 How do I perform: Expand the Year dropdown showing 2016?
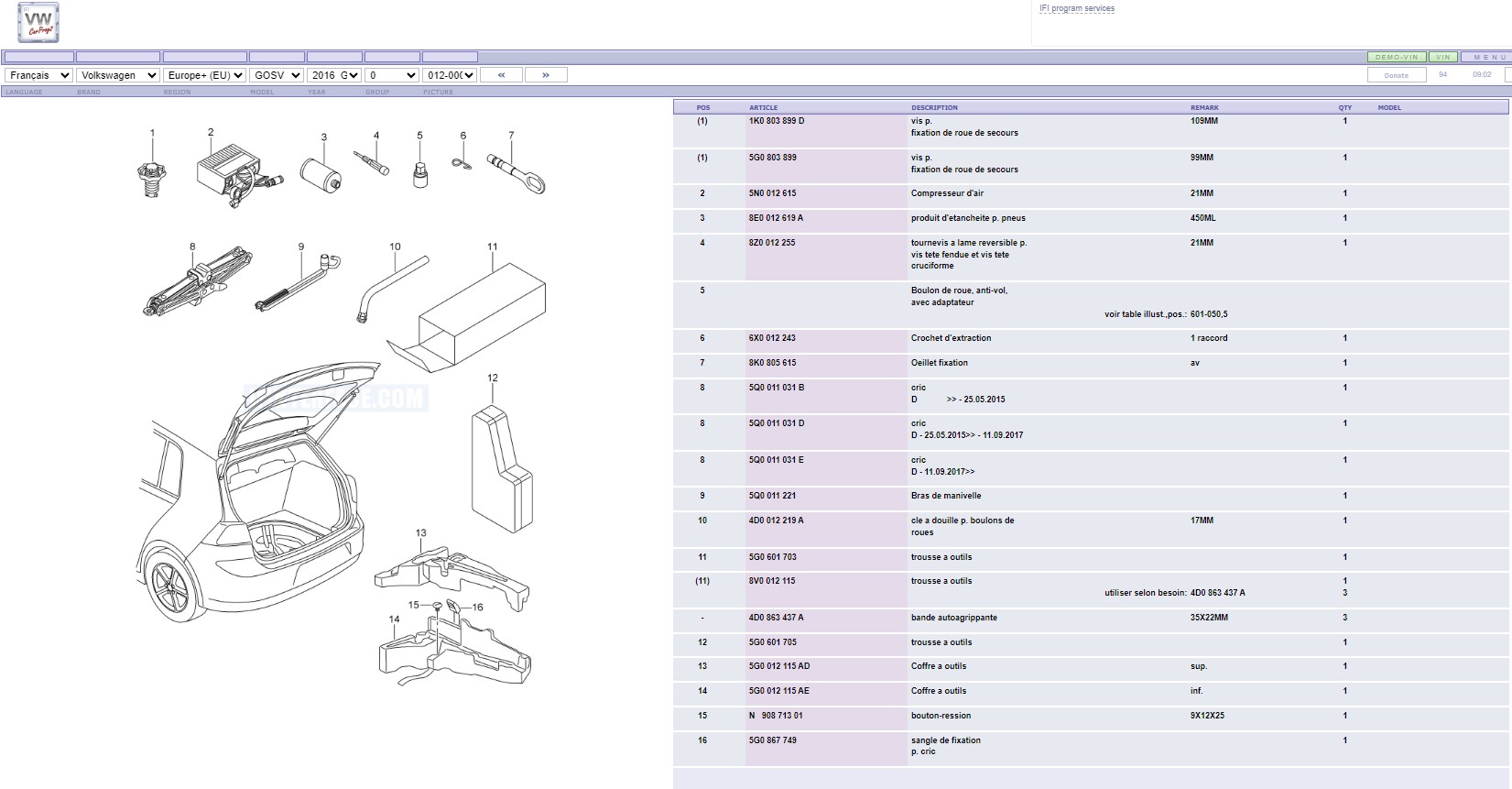(334, 75)
